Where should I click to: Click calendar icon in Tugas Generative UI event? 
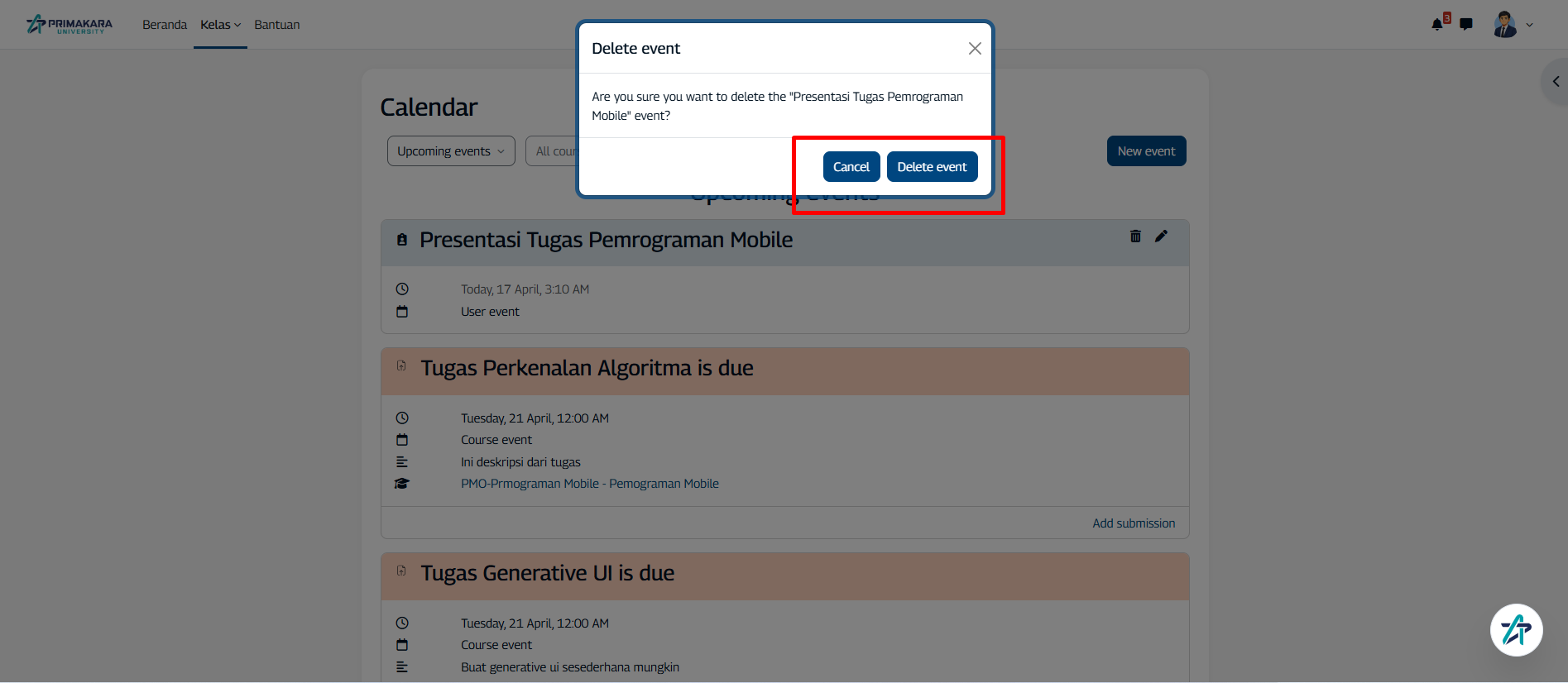point(402,645)
